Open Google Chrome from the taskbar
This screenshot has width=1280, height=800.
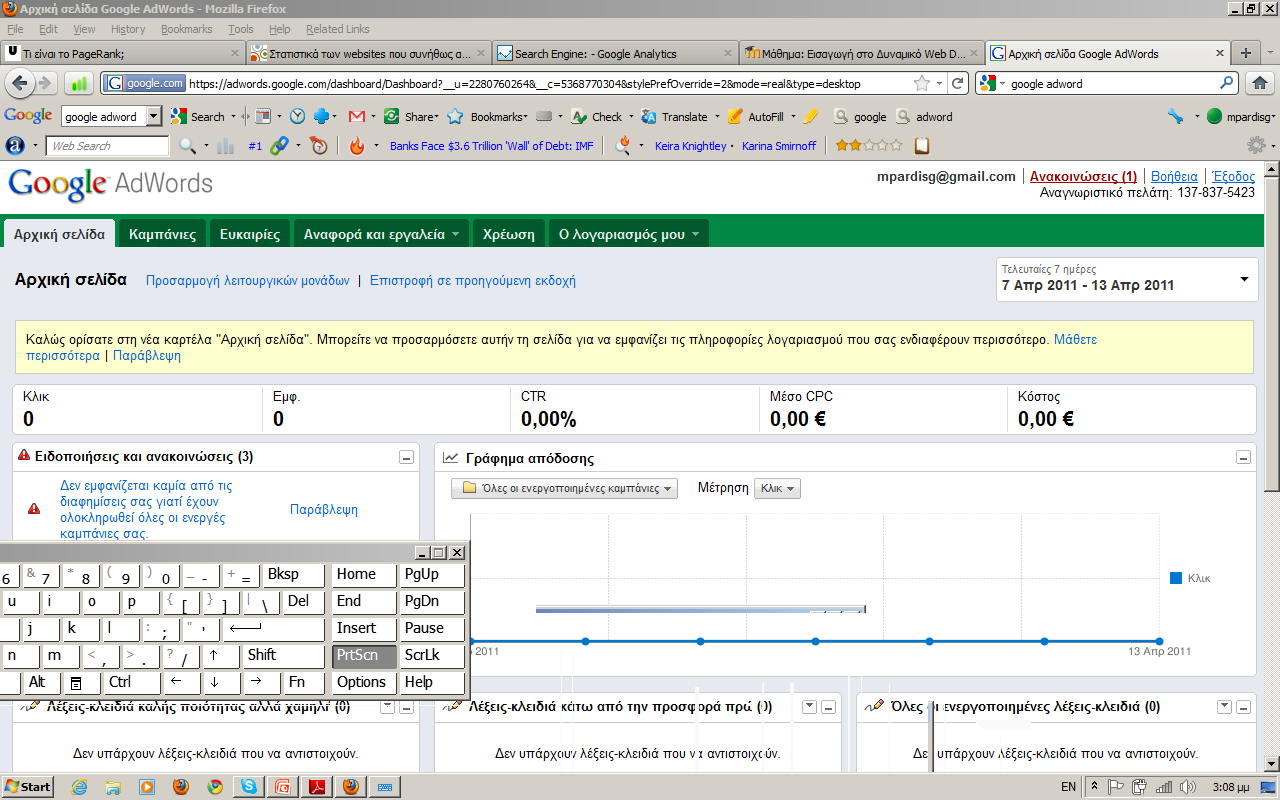(214, 787)
